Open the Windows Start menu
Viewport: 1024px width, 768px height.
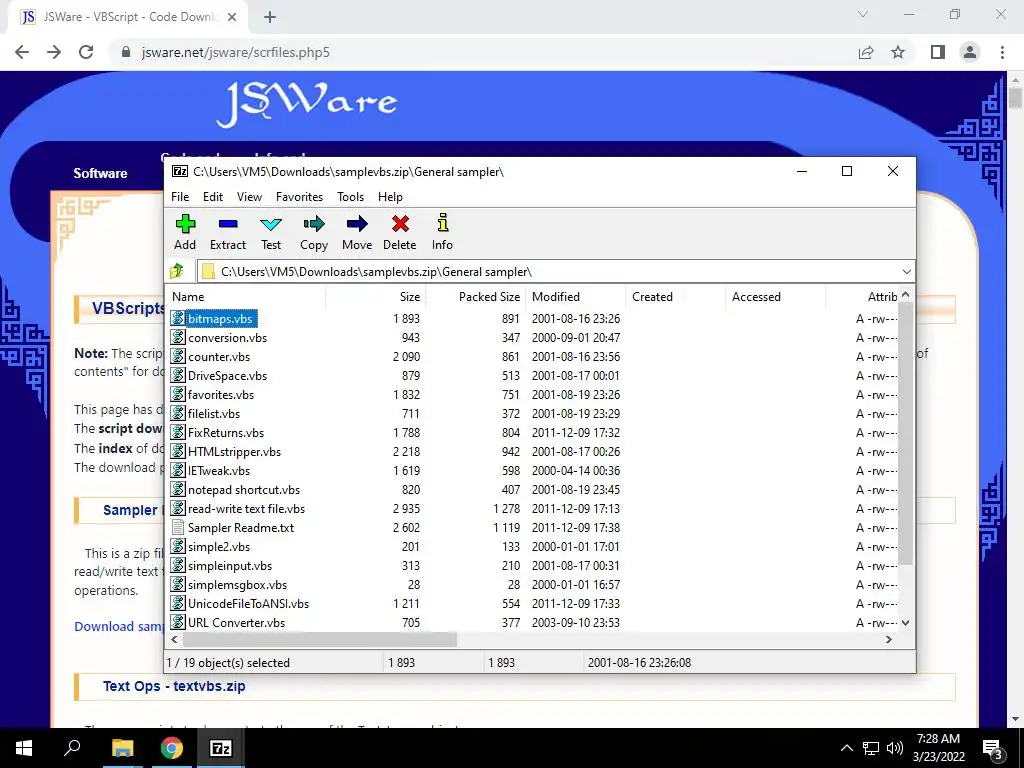coord(24,748)
